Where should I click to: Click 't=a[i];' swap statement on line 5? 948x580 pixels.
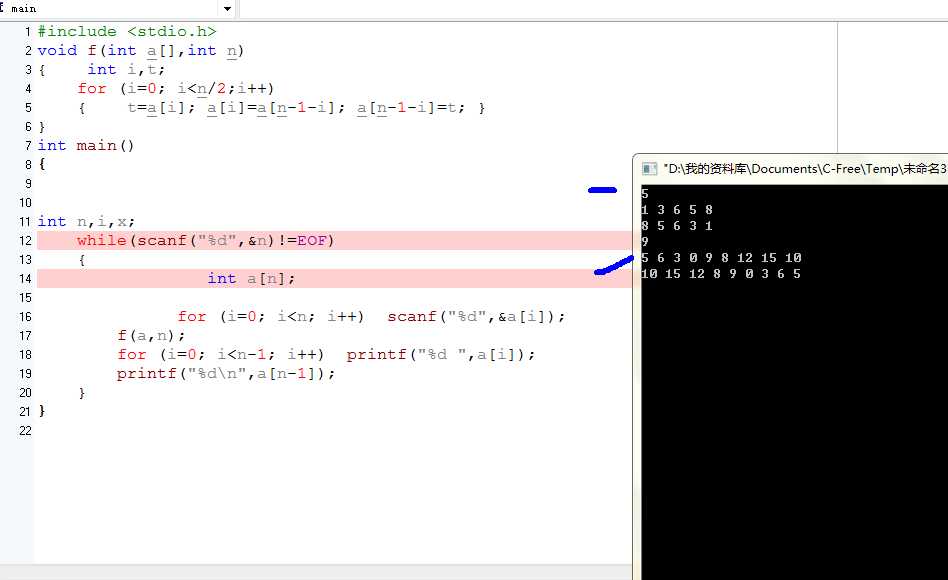tap(161, 108)
